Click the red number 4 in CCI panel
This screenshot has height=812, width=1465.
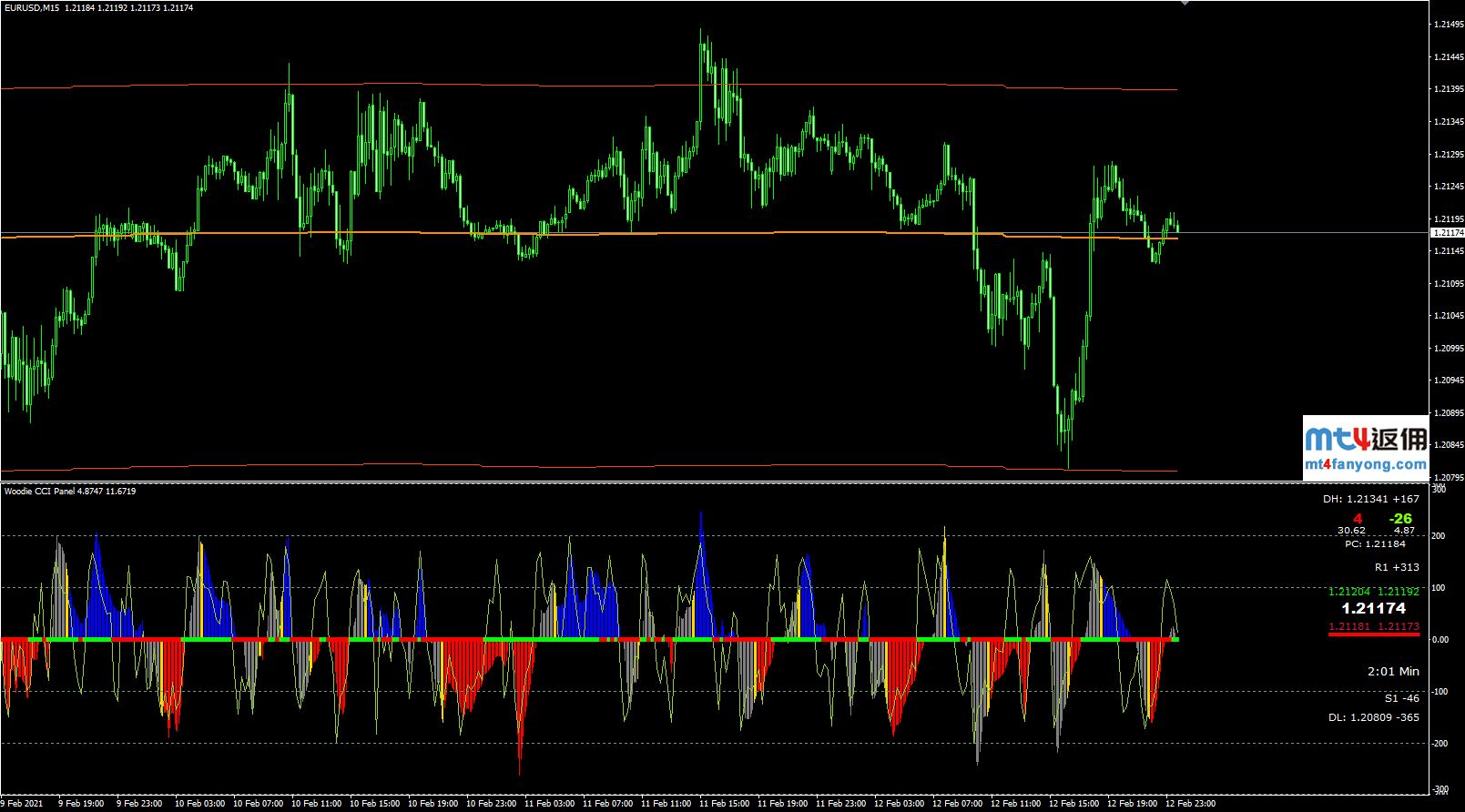[1357, 519]
